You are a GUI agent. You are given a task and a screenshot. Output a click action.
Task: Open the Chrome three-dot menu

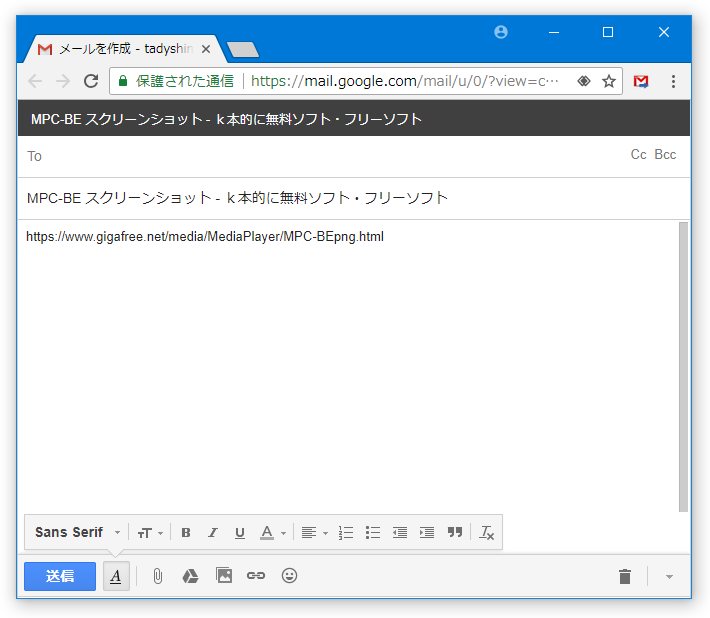click(x=673, y=81)
